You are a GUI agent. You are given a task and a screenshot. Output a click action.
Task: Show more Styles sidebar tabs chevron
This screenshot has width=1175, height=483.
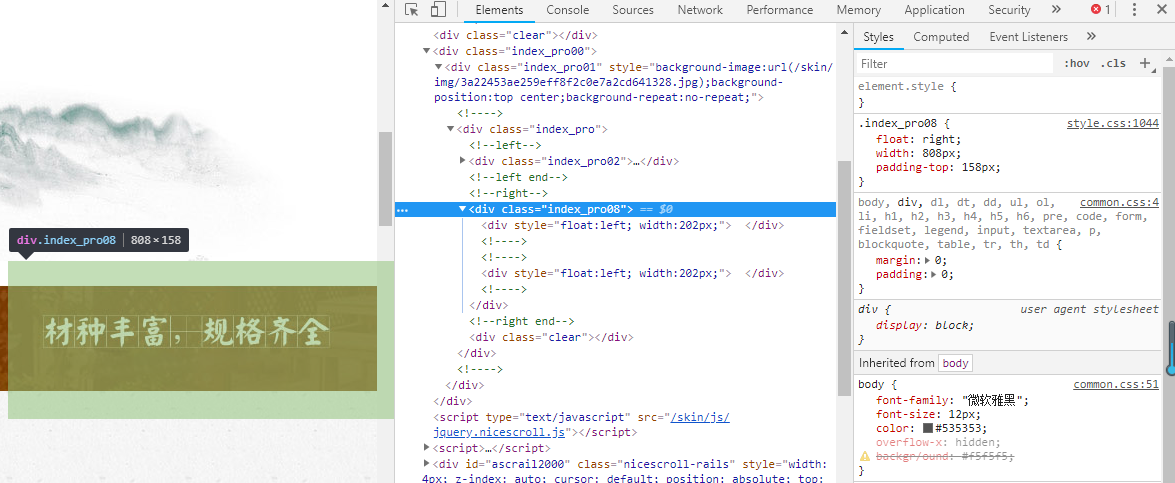point(1091,37)
